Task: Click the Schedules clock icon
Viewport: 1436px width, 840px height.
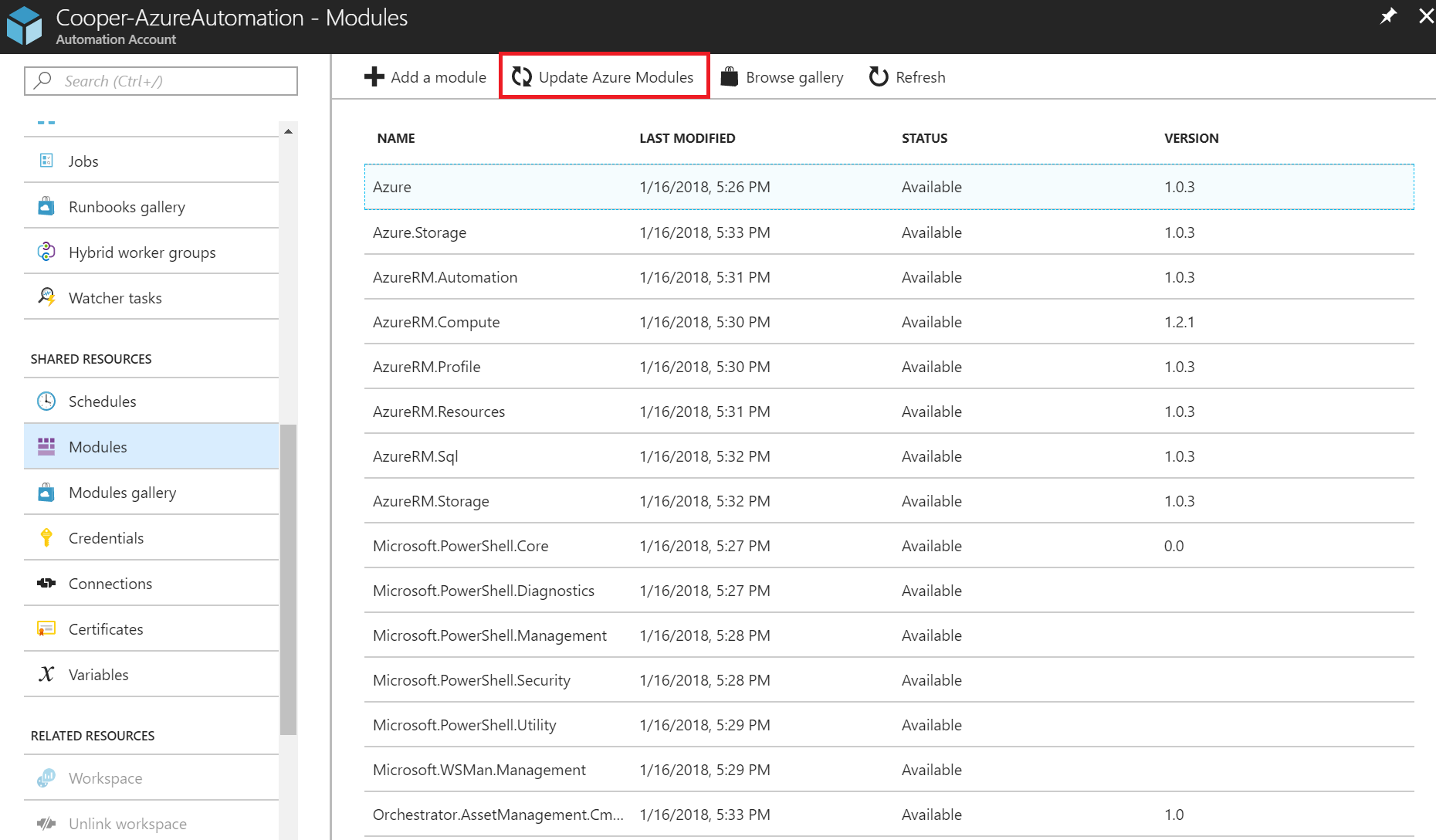Action: click(46, 401)
